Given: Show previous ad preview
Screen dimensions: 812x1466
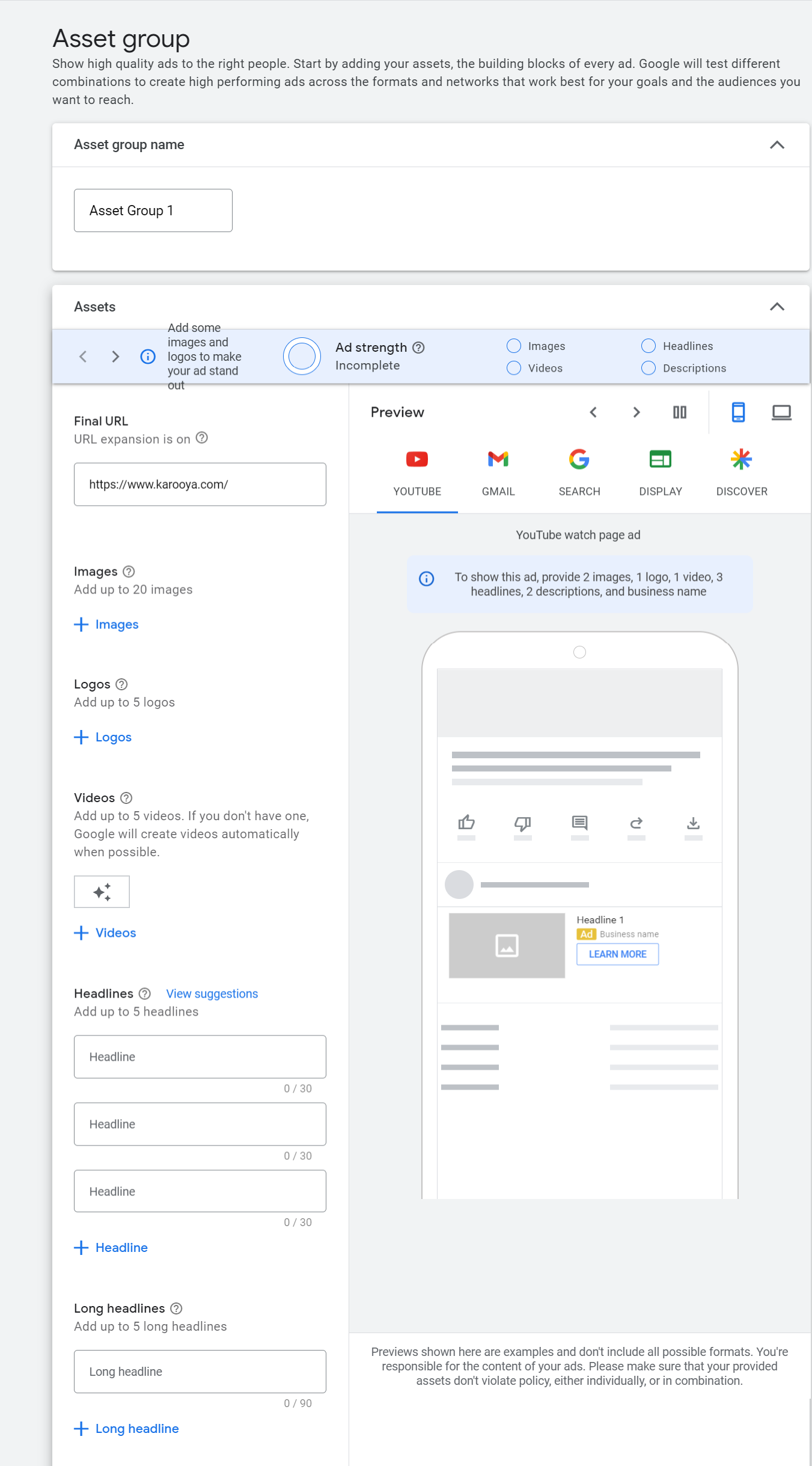Looking at the screenshot, I should 593,413.
